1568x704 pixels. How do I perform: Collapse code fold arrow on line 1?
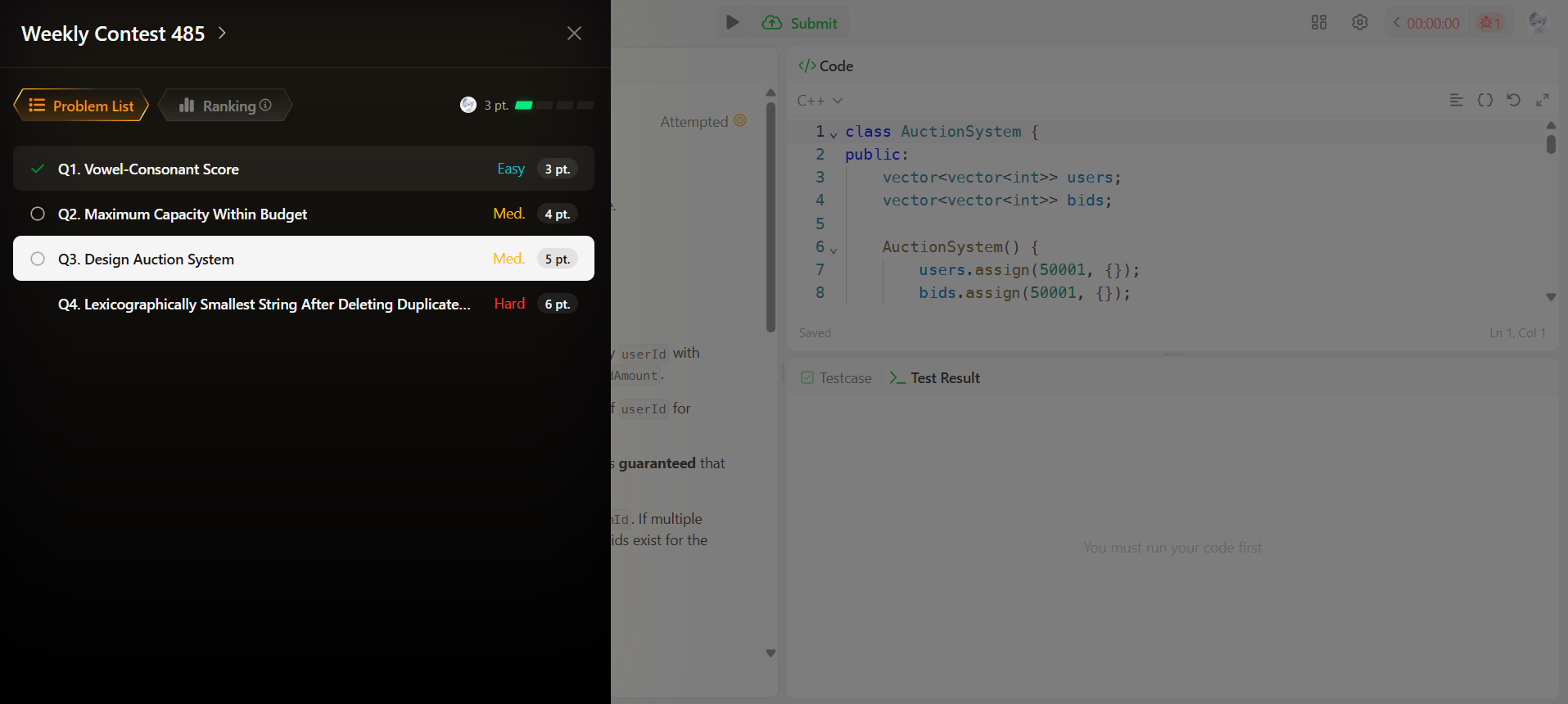(834, 134)
